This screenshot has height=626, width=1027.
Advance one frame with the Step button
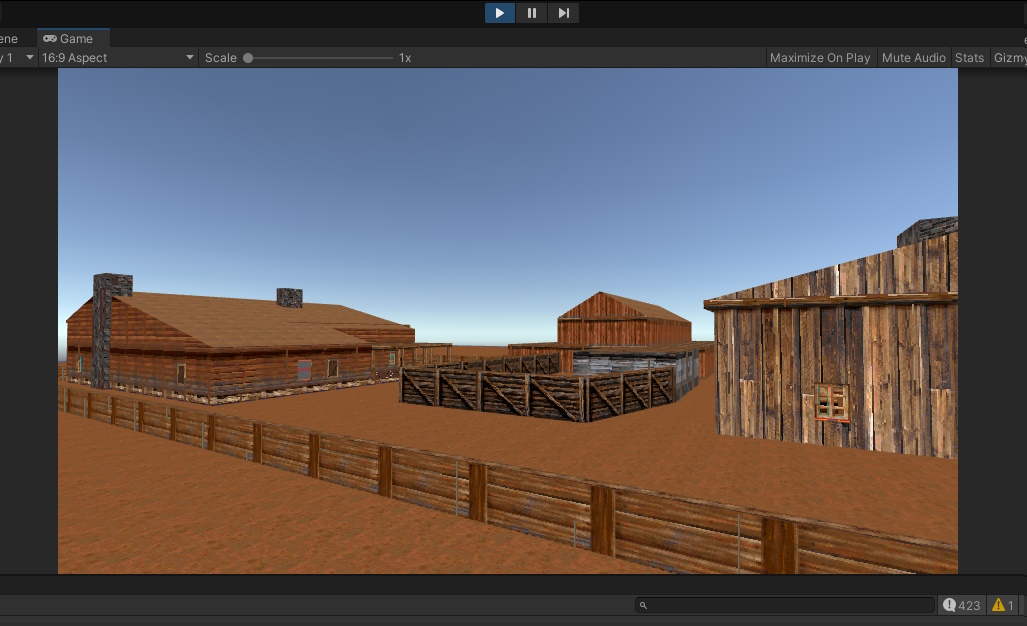click(x=563, y=13)
